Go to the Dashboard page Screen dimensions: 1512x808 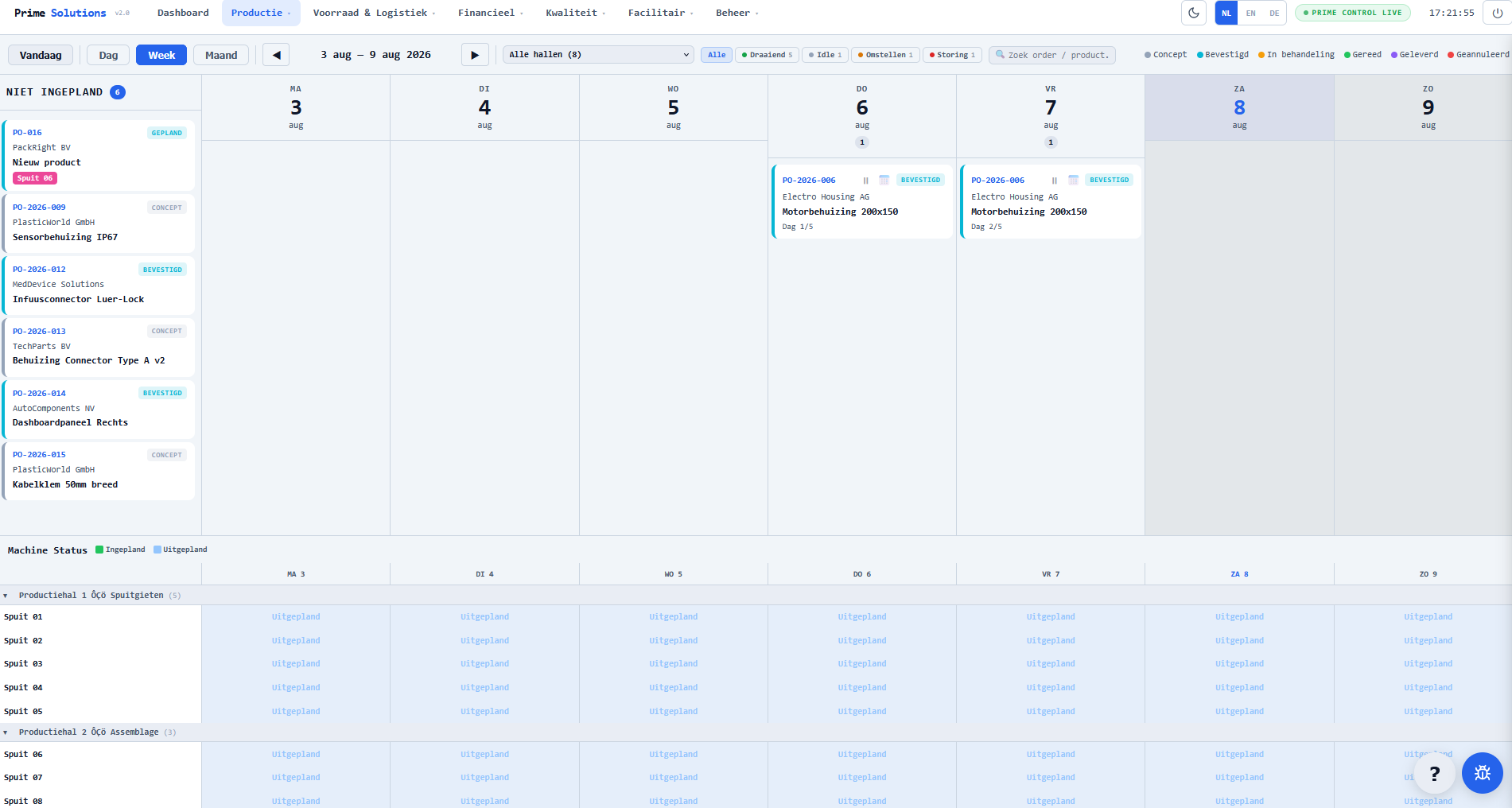[183, 13]
